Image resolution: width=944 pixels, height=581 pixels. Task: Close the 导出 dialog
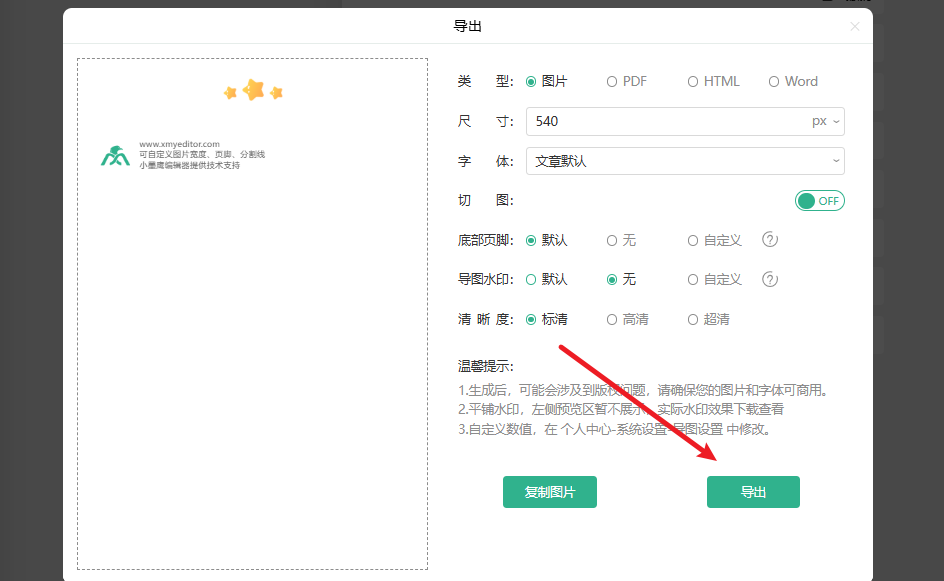tap(855, 27)
